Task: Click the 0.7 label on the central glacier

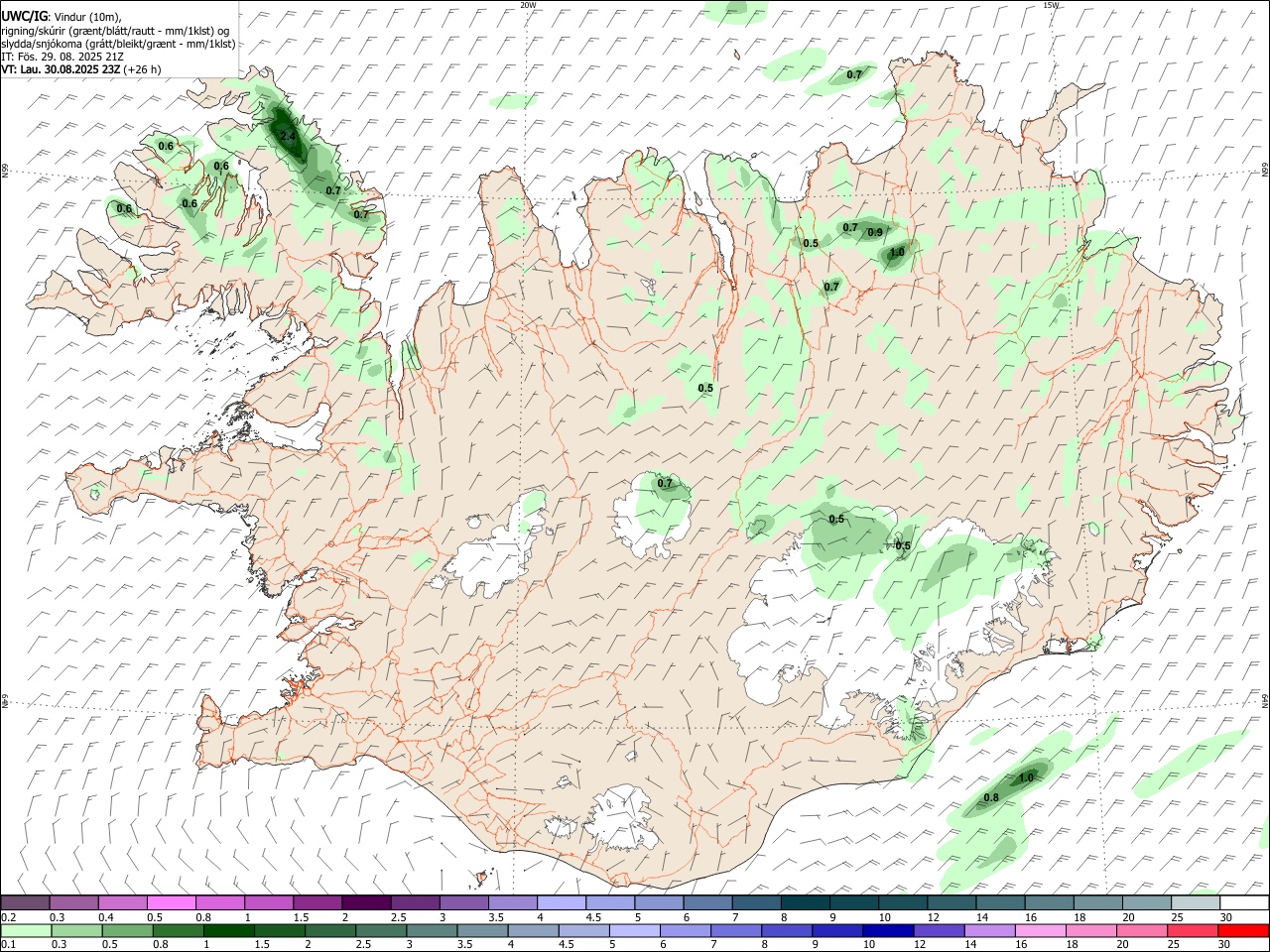Action: [x=665, y=484]
